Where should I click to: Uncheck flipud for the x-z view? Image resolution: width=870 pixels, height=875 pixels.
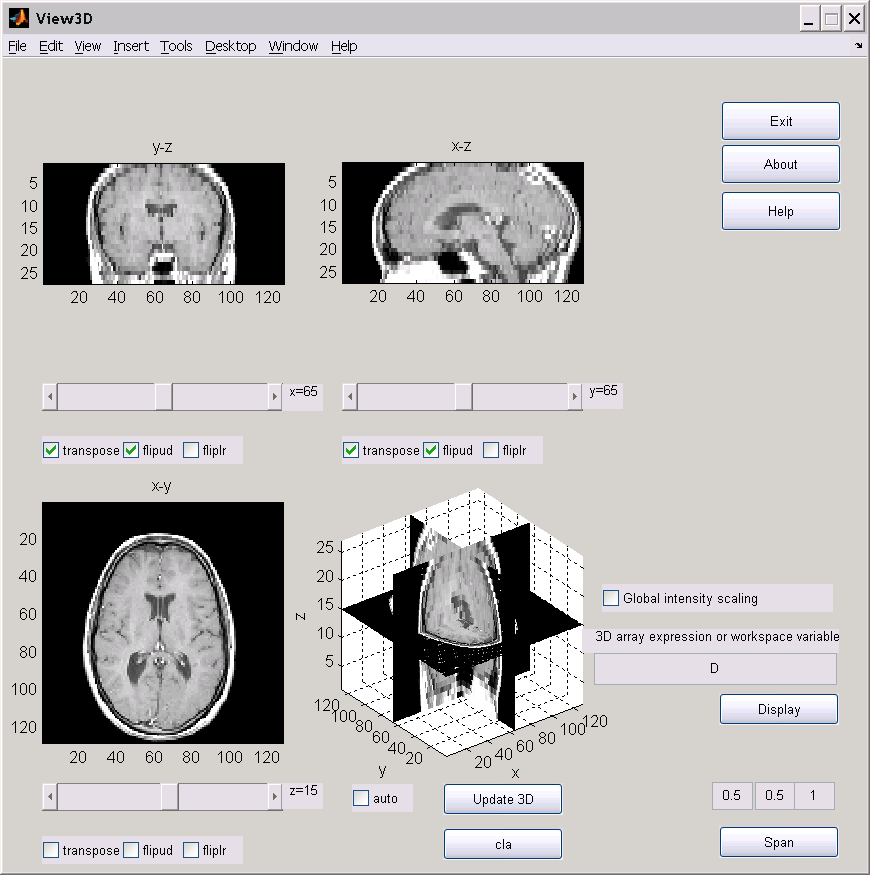coord(431,450)
